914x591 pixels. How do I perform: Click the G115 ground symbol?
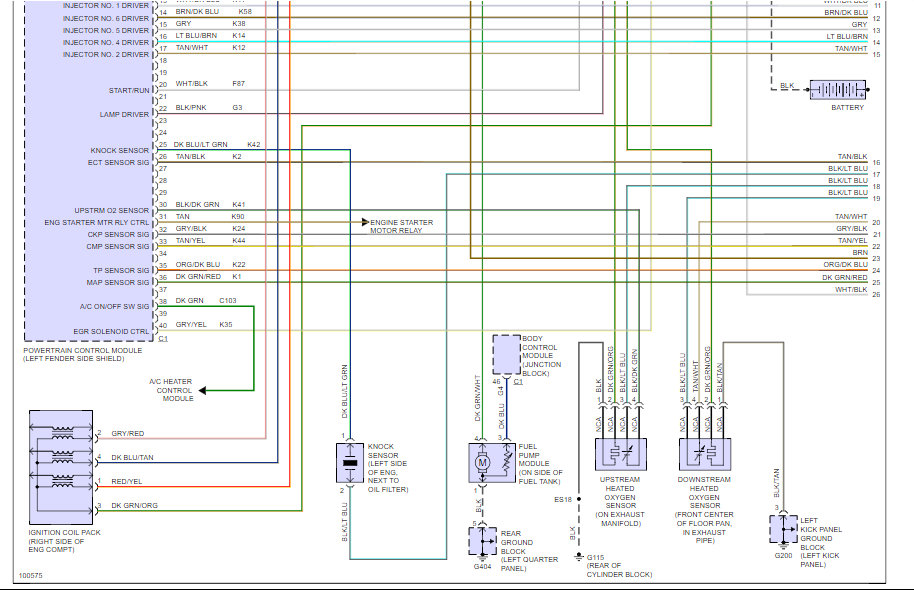[x=579, y=557]
